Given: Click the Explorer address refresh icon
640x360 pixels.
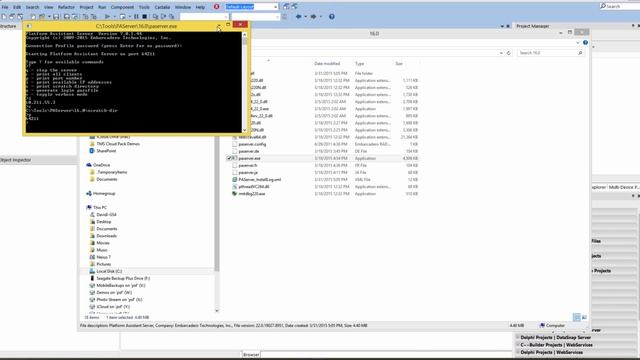Looking at the screenshot, I should (x=509, y=53).
